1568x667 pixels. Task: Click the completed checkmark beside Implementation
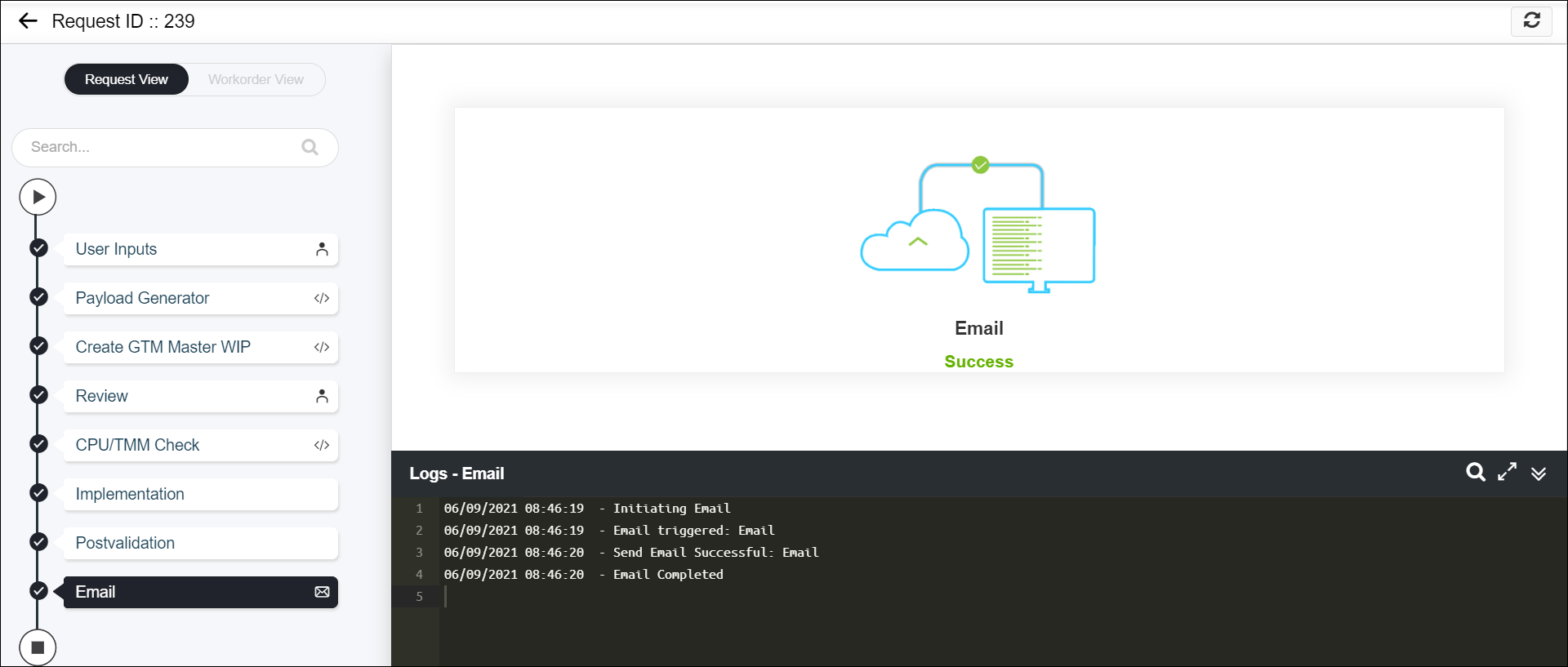[x=38, y=492]
